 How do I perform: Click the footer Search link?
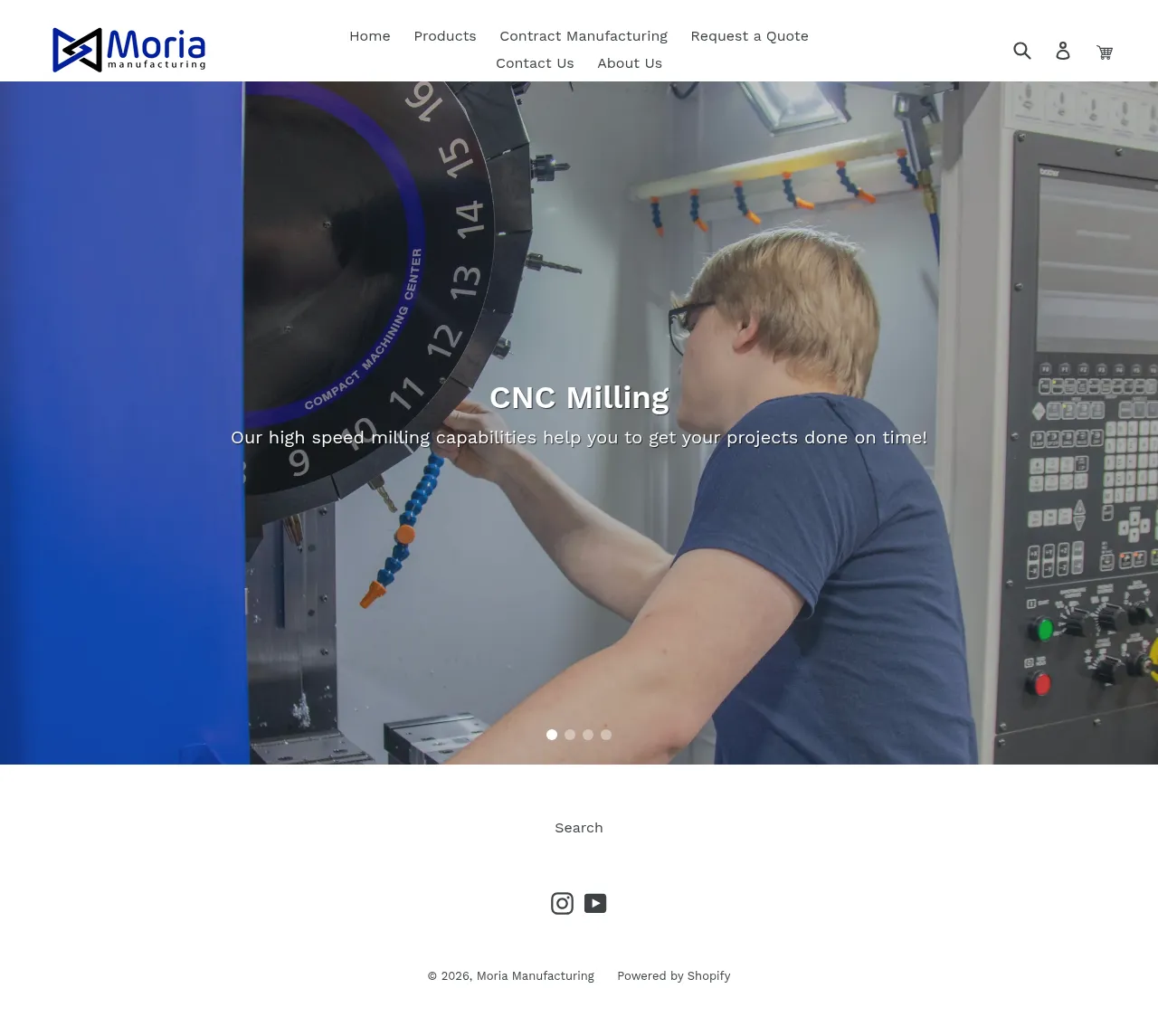tap(579, 828)
